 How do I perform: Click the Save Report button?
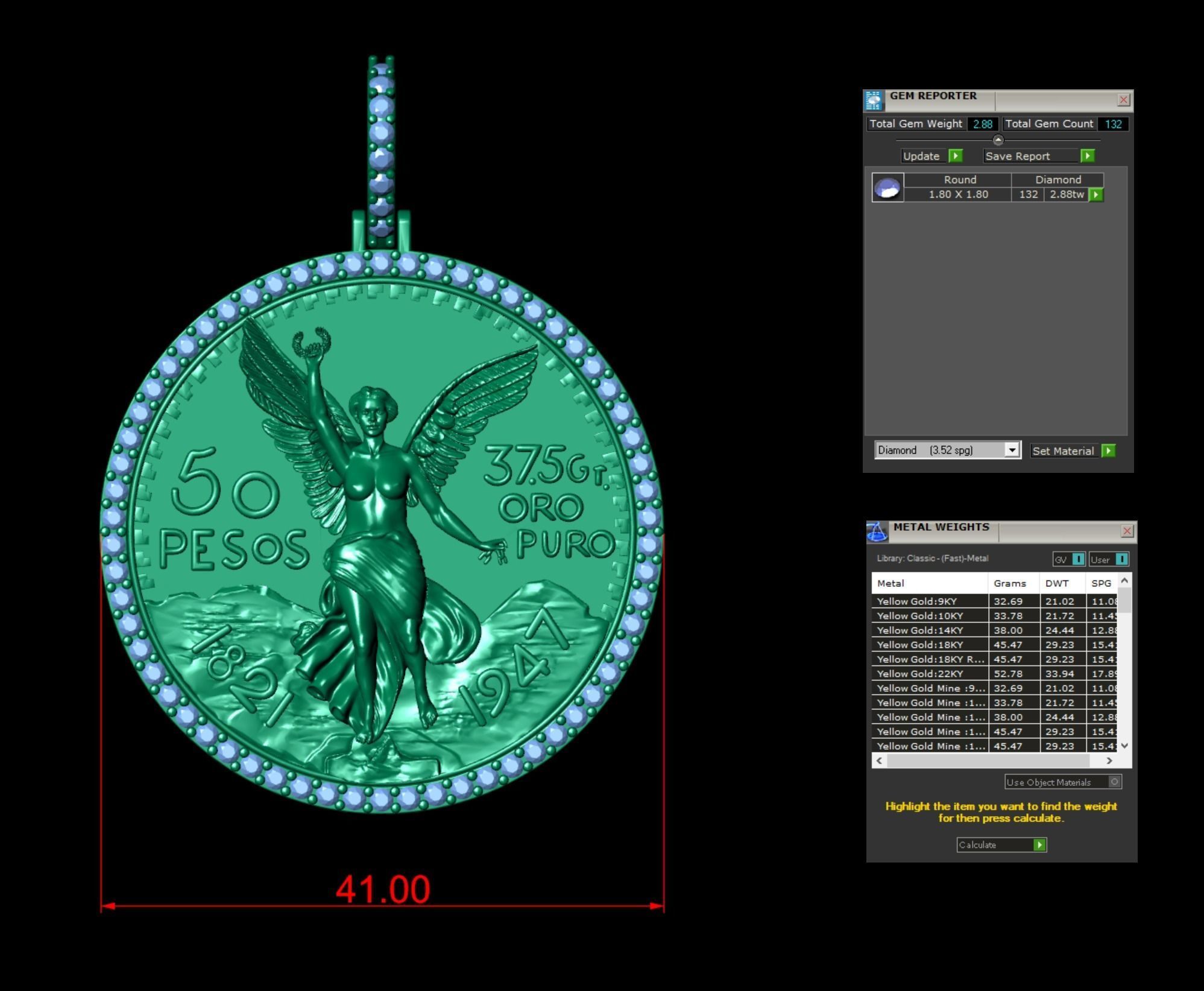coord(1039,156)
